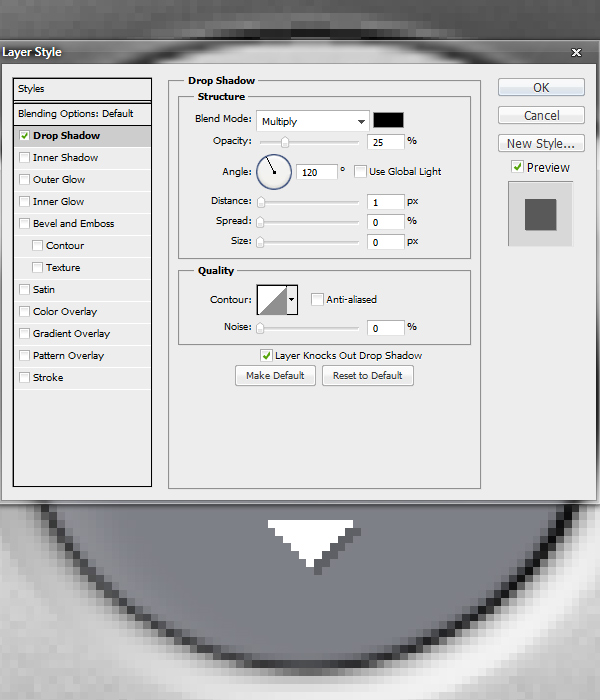Select the Stroke style row label
The height and width of the screenshot is (700, 600).
(48, 378)
